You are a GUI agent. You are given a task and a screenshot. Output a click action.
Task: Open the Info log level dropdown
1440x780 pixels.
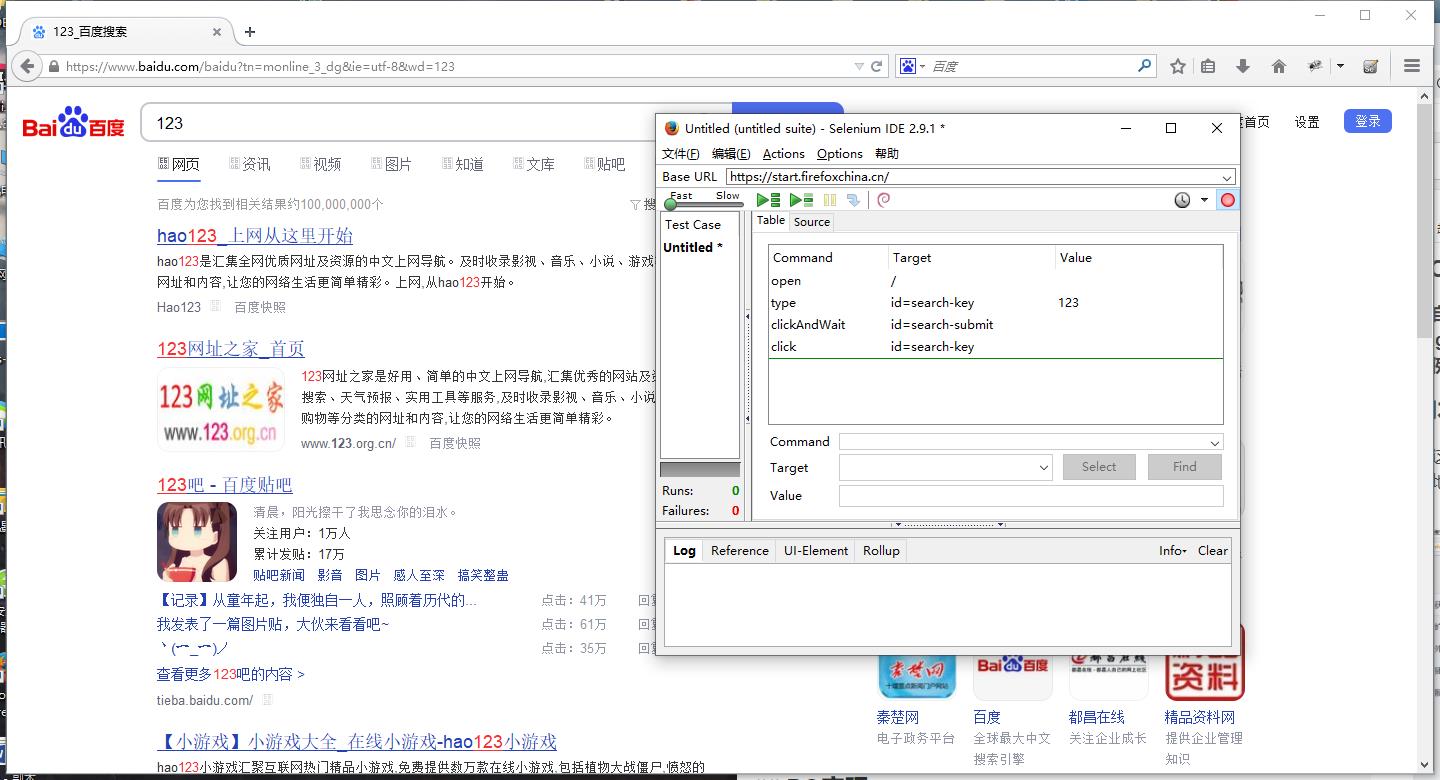point(1172,551)
